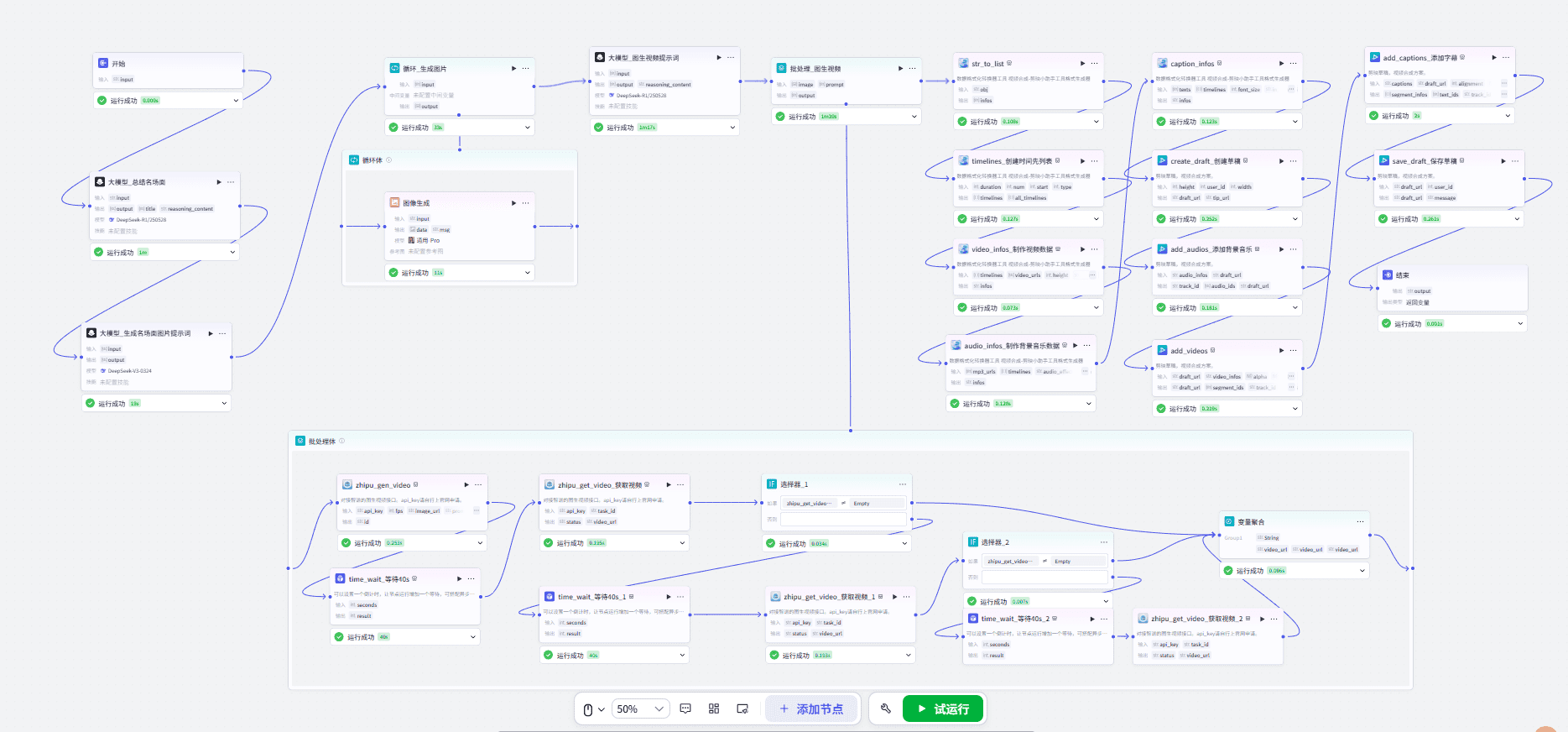This screenshot has width=1568, height=732.
Task: Expand run result under zhipu_gen_video node
Action: point(481,543)
